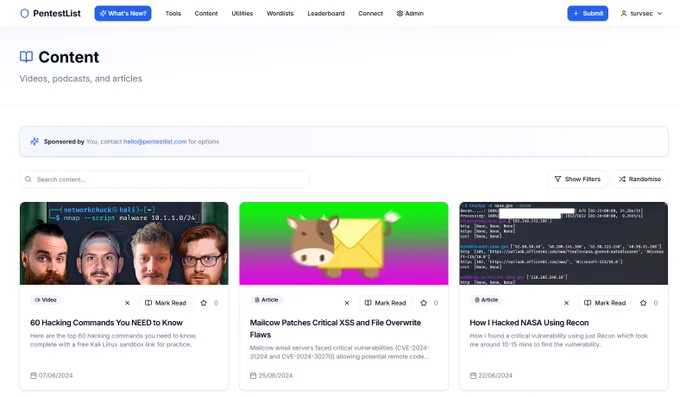Star the How I Hacked NASA article
The height and width of the screenshot is (397, 680).
pos(643,303)
